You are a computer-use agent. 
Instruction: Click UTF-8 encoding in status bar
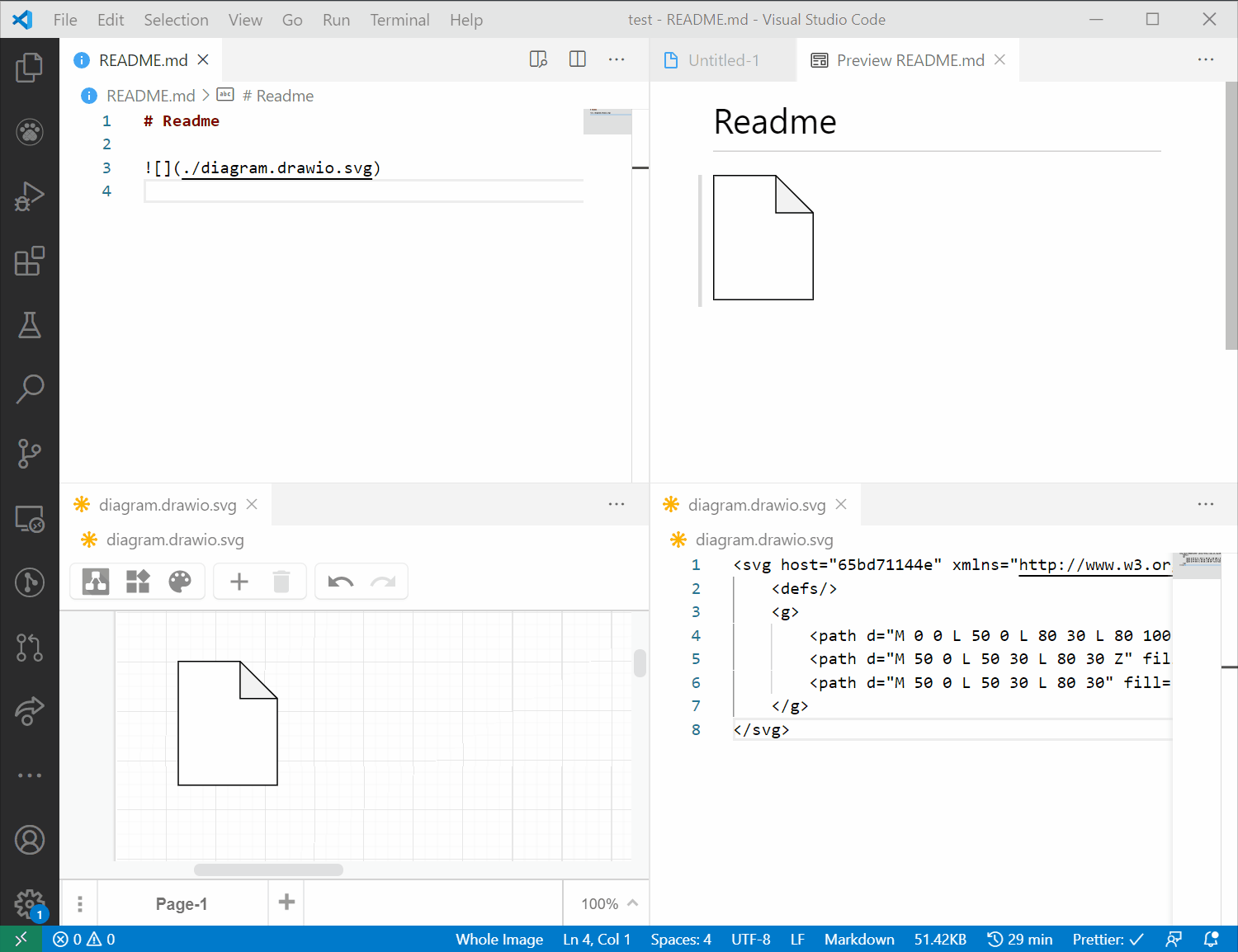pos(751,939)
